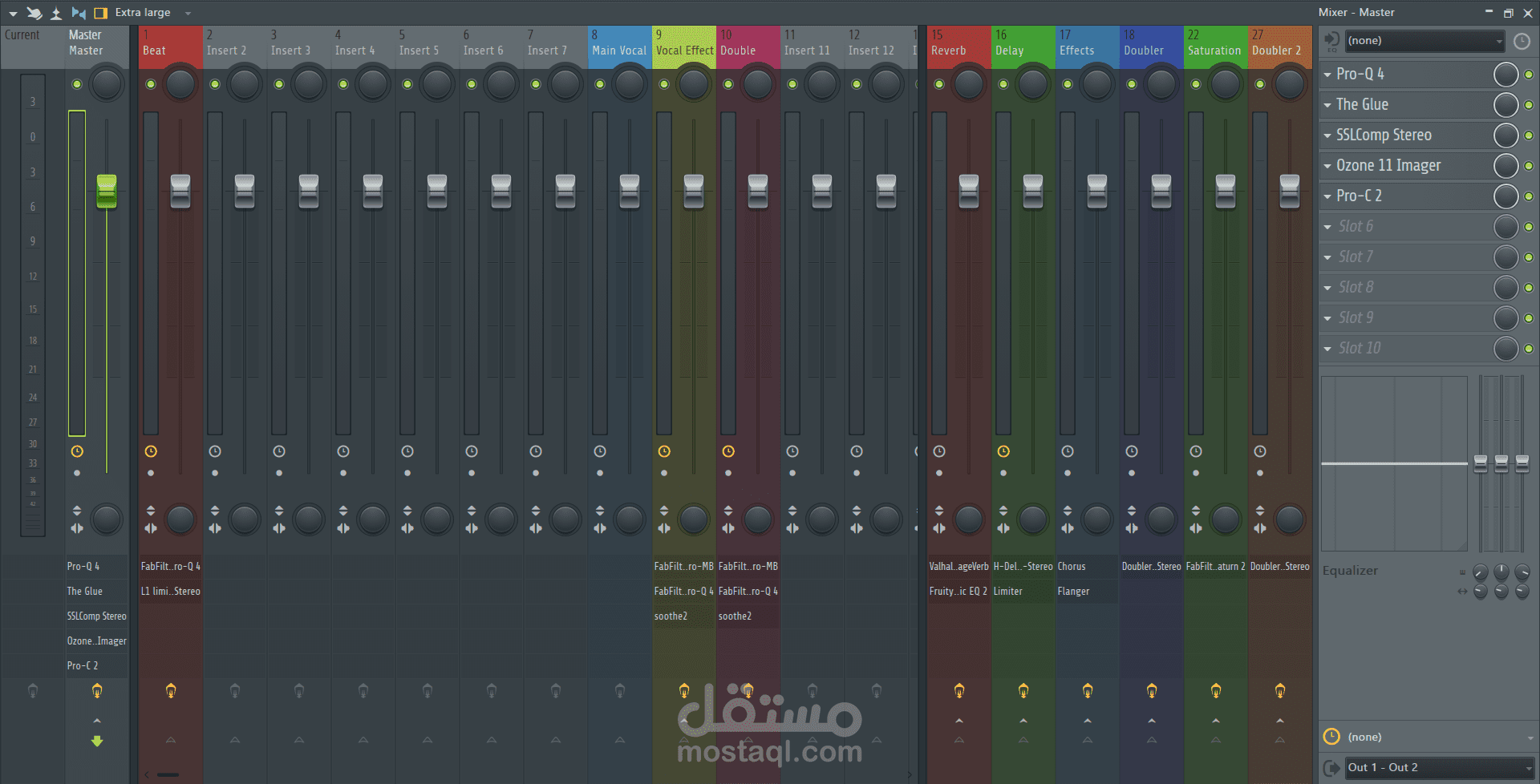The width and height of the screenshot is (1540, 784).
Task: Click the Master track stereo separation icon
Action: pos(77,528)
